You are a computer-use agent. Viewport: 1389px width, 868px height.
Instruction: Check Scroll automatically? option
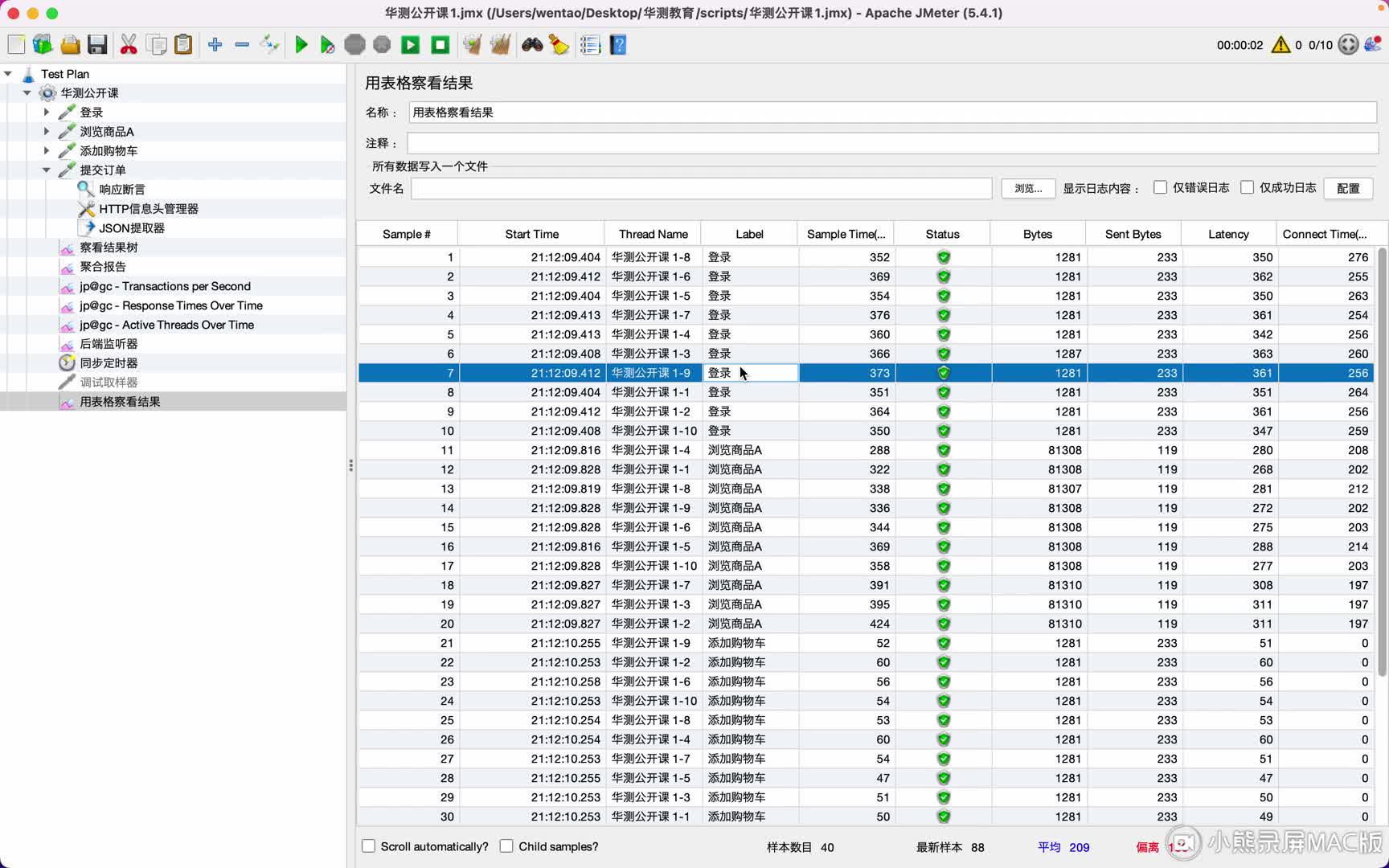368,846
